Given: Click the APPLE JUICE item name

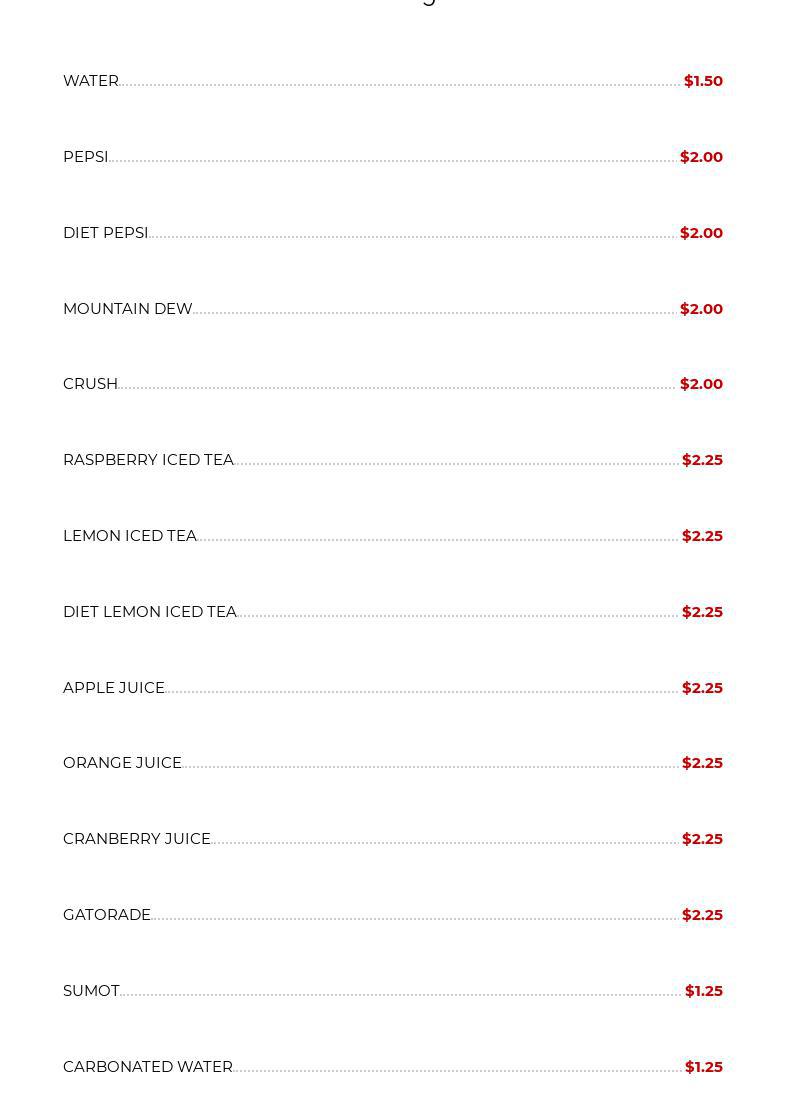Looking at the screenshot, I should pyautogui.click(x=113, y=688).
